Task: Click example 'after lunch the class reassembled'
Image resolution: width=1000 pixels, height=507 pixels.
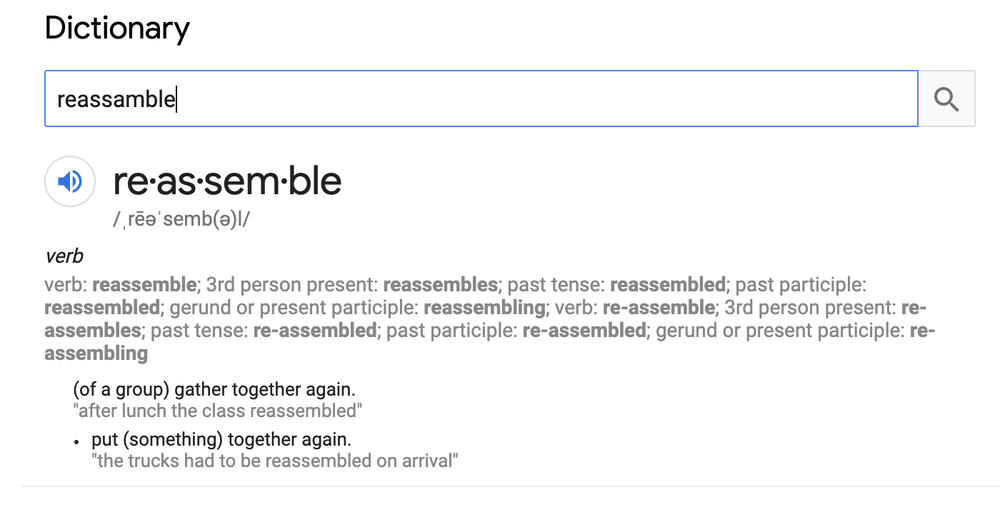Action: coord(217,411)
